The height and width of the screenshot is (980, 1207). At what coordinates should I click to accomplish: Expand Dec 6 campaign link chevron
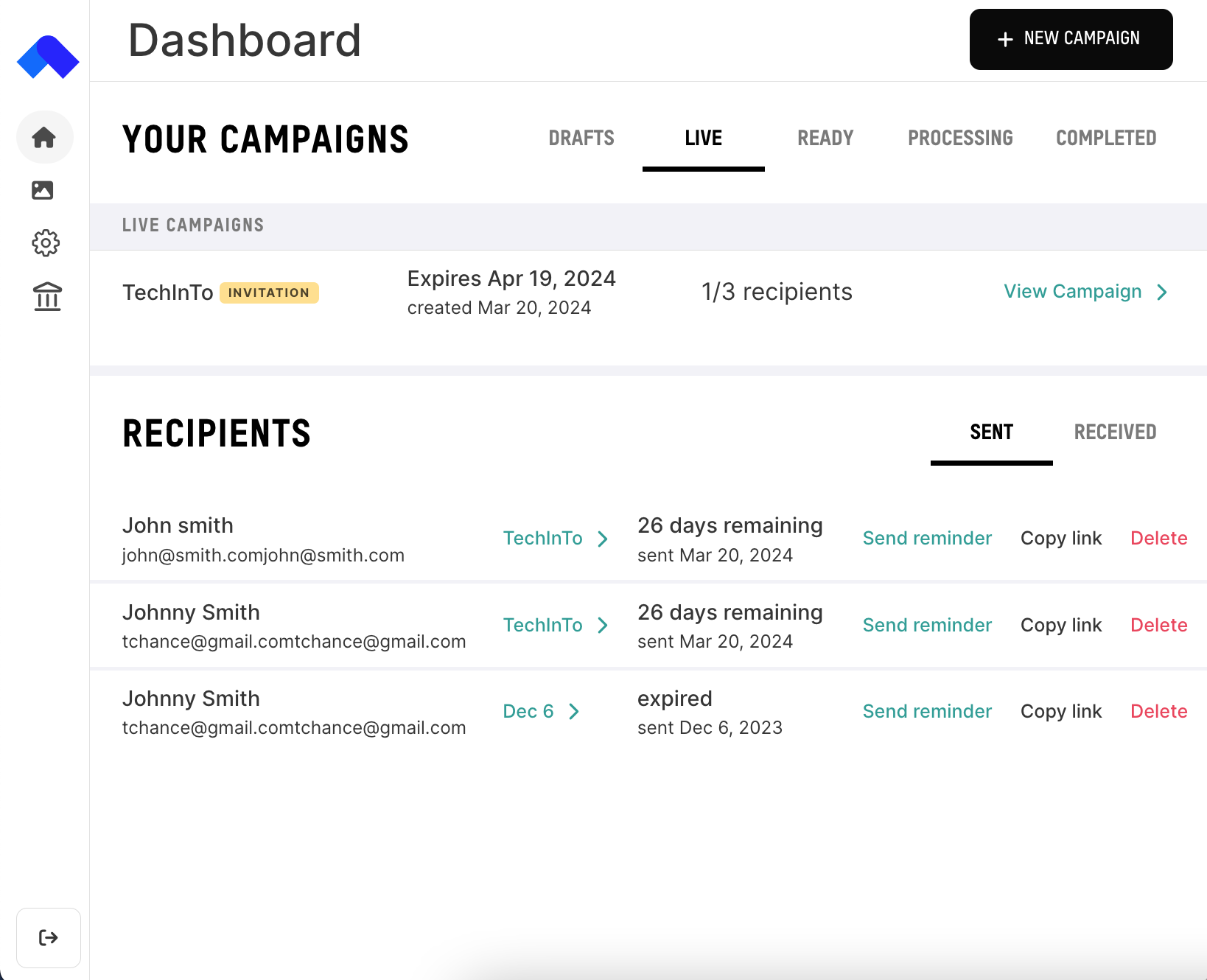pos(574,712)
